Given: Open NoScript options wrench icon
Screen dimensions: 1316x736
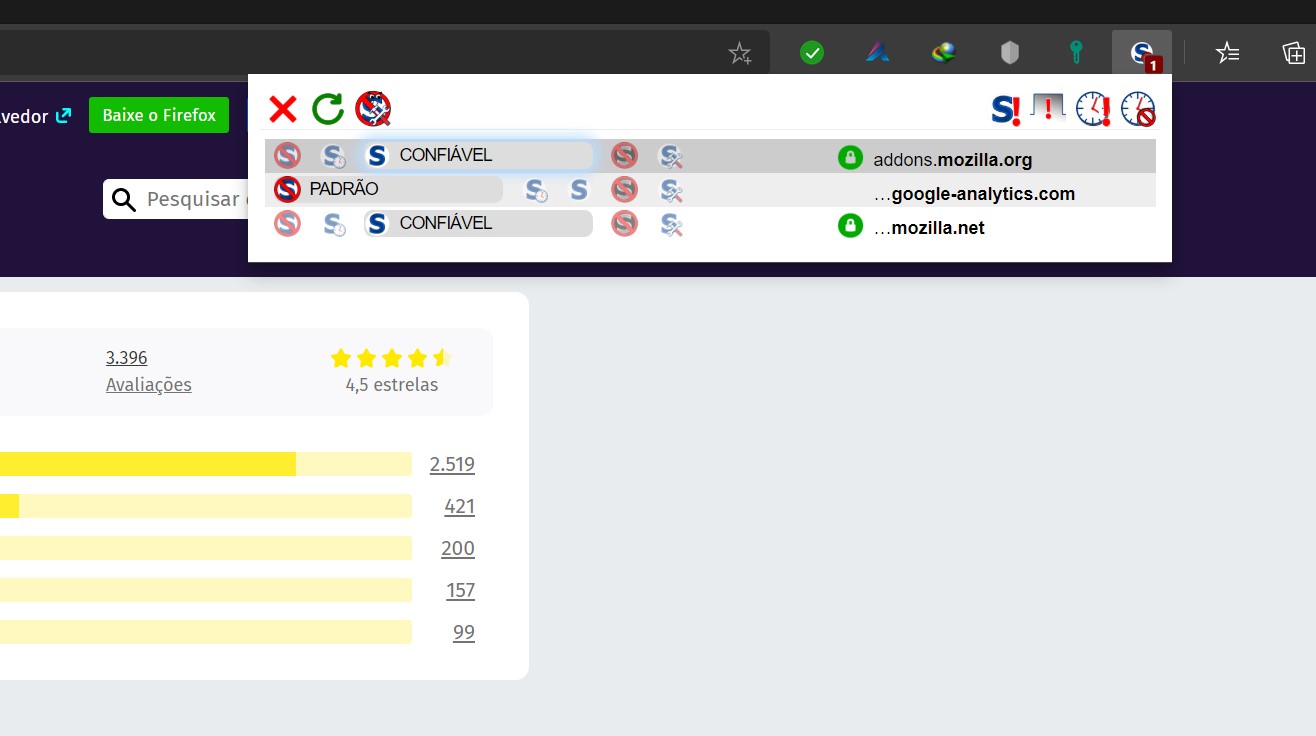Looking at the screenshot, I should pyautogui.click(x=373, y=109).
